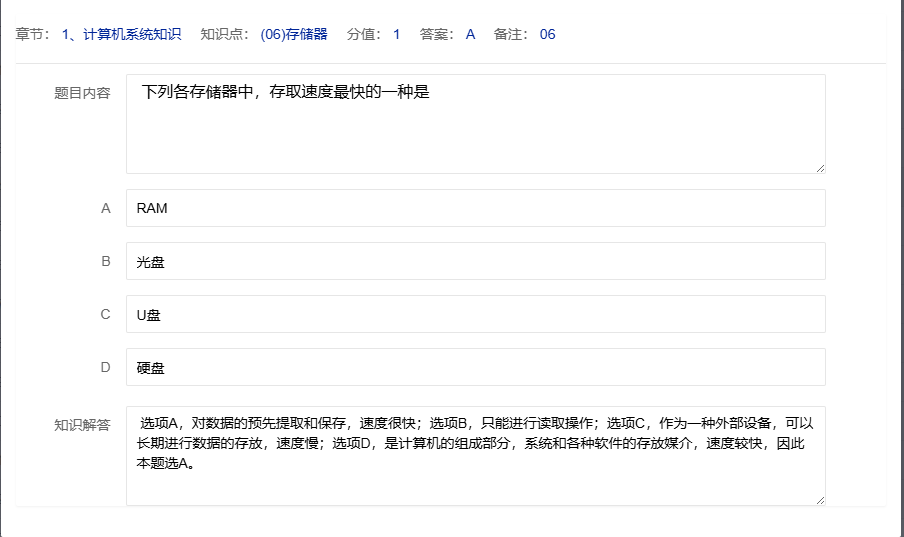904x537 pixels.
Task: Click the 备注 label in header
Action: pyautogui.click(x=511, y=34)
